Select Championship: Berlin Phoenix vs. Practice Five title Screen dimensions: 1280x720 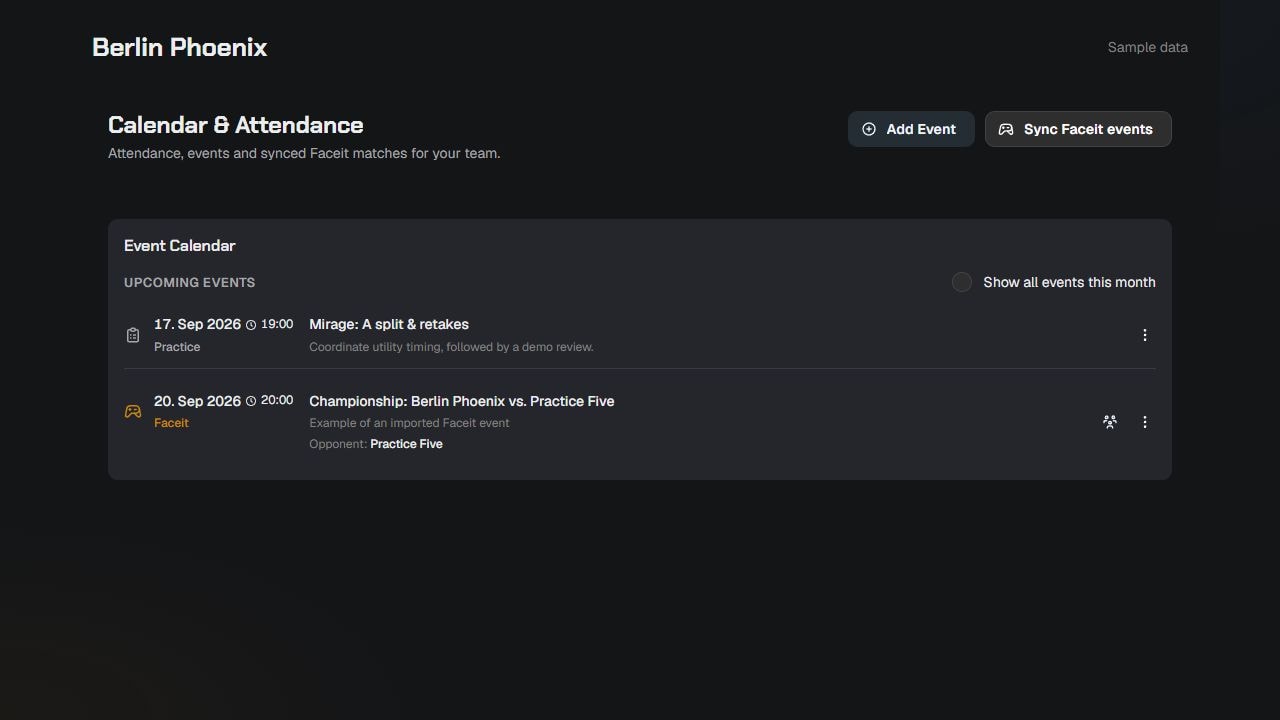tap(462, 401)
